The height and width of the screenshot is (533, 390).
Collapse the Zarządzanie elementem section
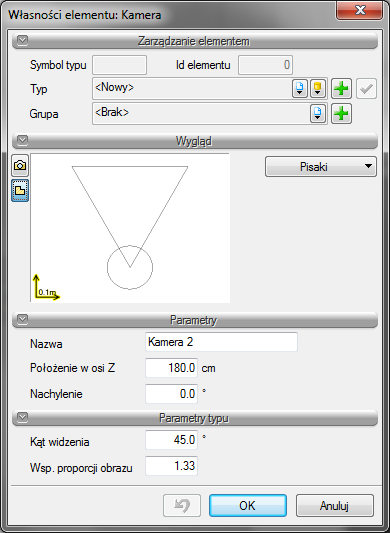[22, 41]
